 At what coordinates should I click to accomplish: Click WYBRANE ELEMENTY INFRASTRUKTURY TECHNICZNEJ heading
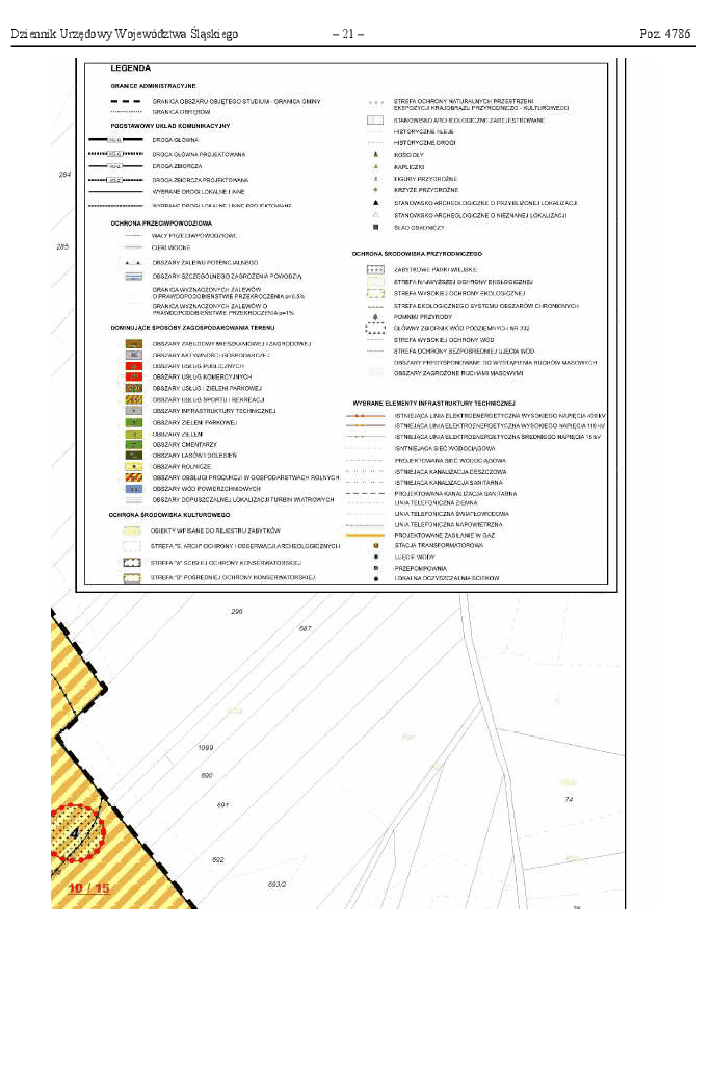[x=434, y=404]
